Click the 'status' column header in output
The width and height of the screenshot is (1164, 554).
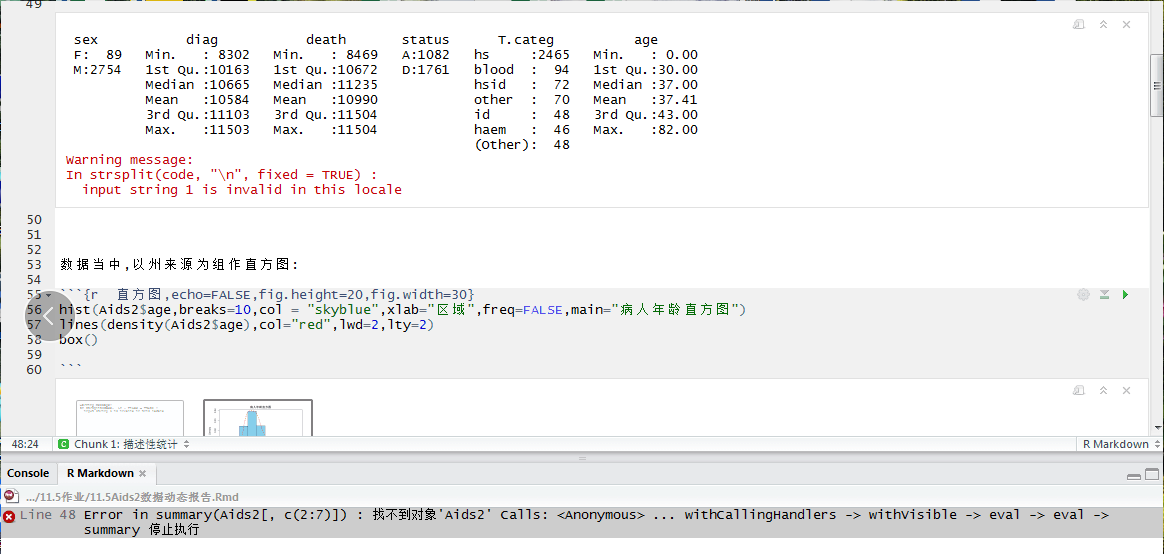point(425,40)
